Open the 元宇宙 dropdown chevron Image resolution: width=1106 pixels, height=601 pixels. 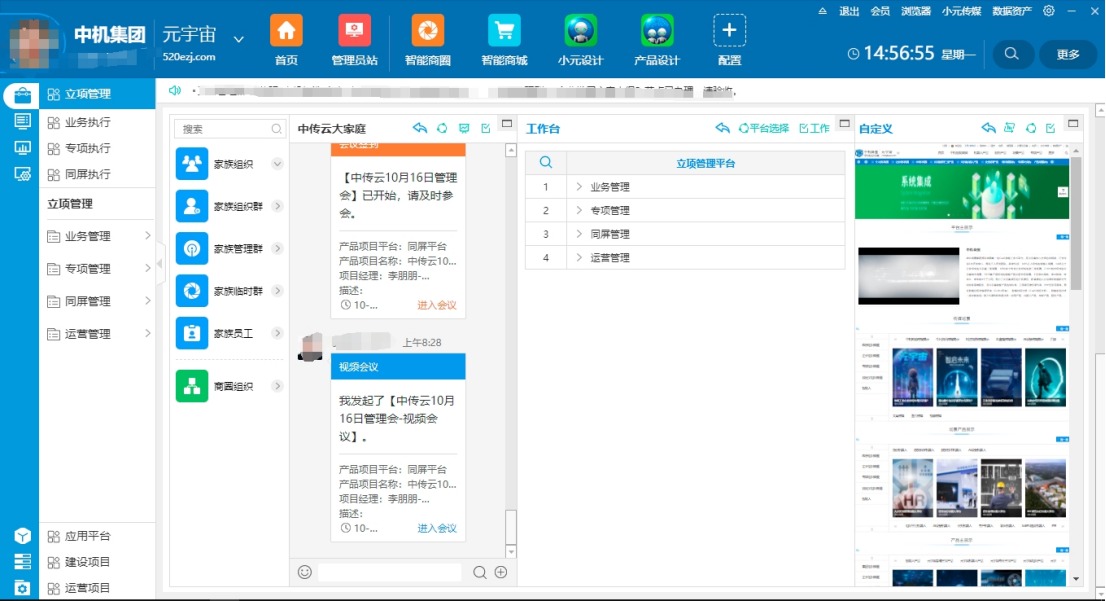pyautogui.click(x=239, y=39)
